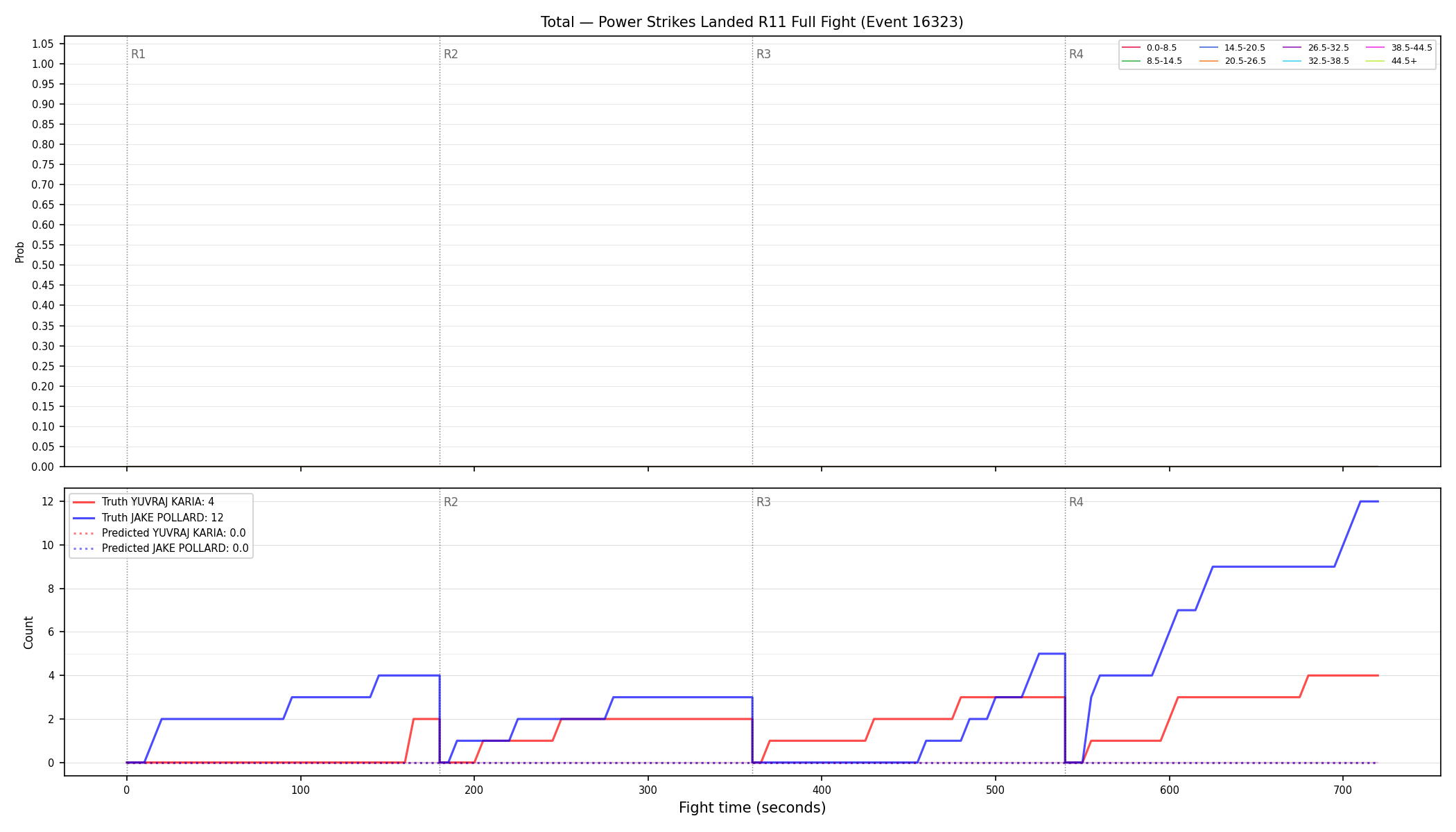Click the '1.00' tick on the Prob axis
Image resolution: width=1456 pixels, height=832 pixels.
click(x=43, y=64)
